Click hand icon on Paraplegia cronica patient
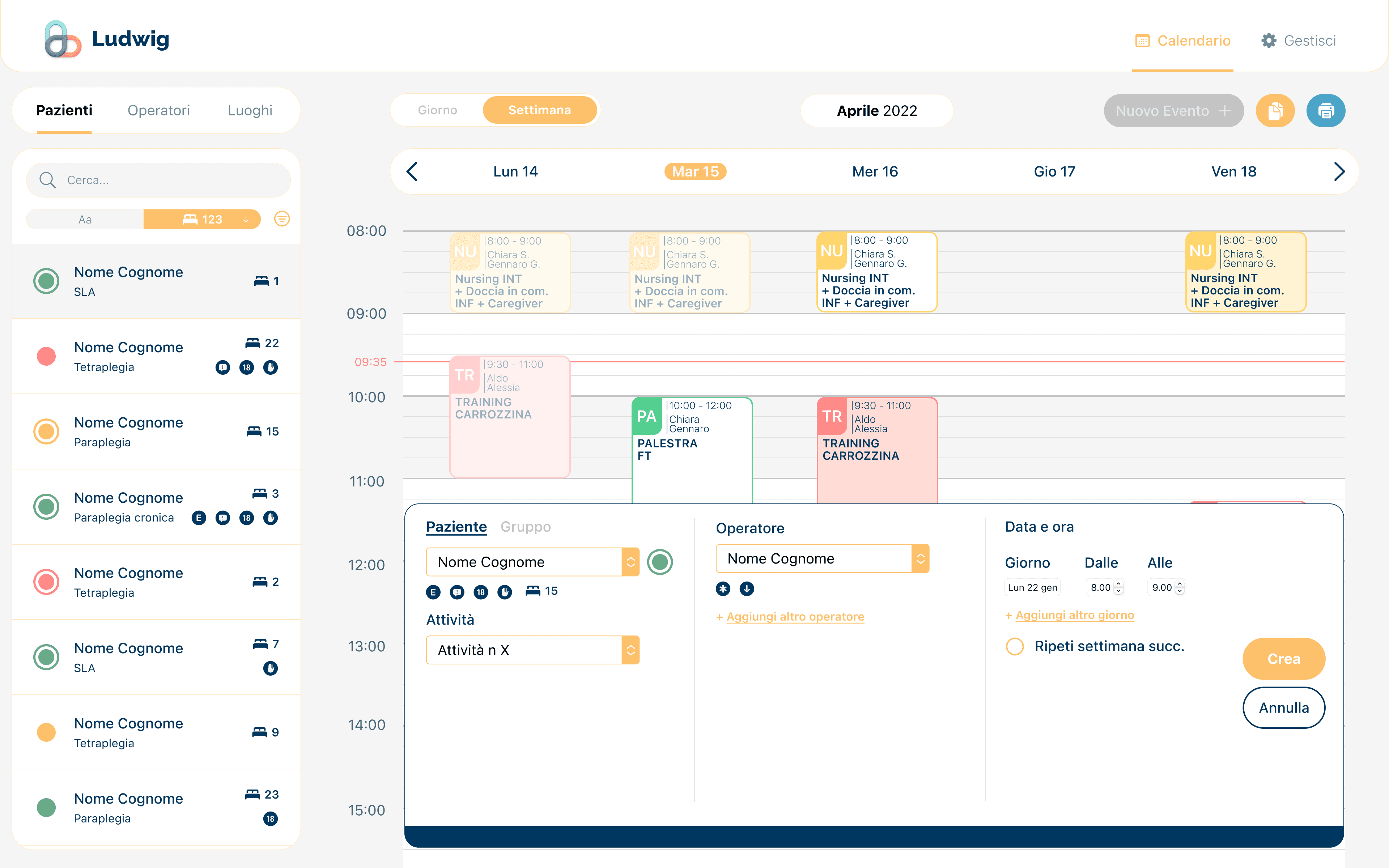Image resolution: width=1389 pixels, height=868 pixels. coord(270,518)
